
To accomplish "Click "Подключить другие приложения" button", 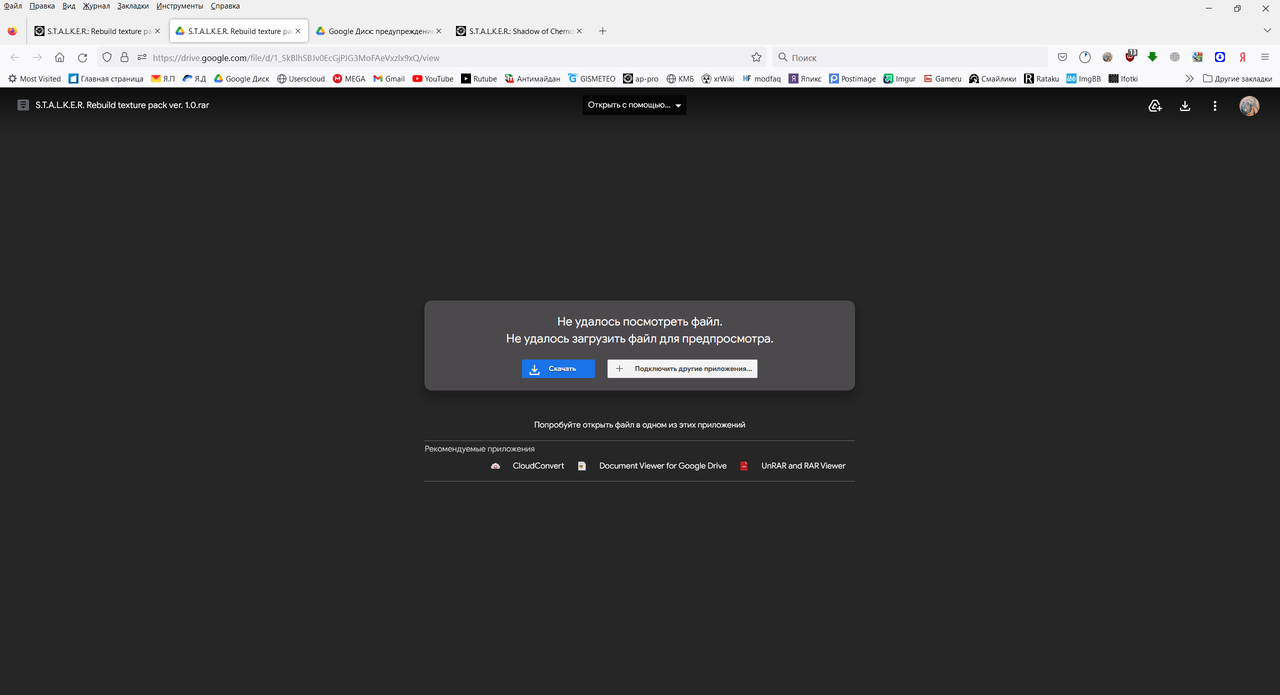I will point(682,369).
